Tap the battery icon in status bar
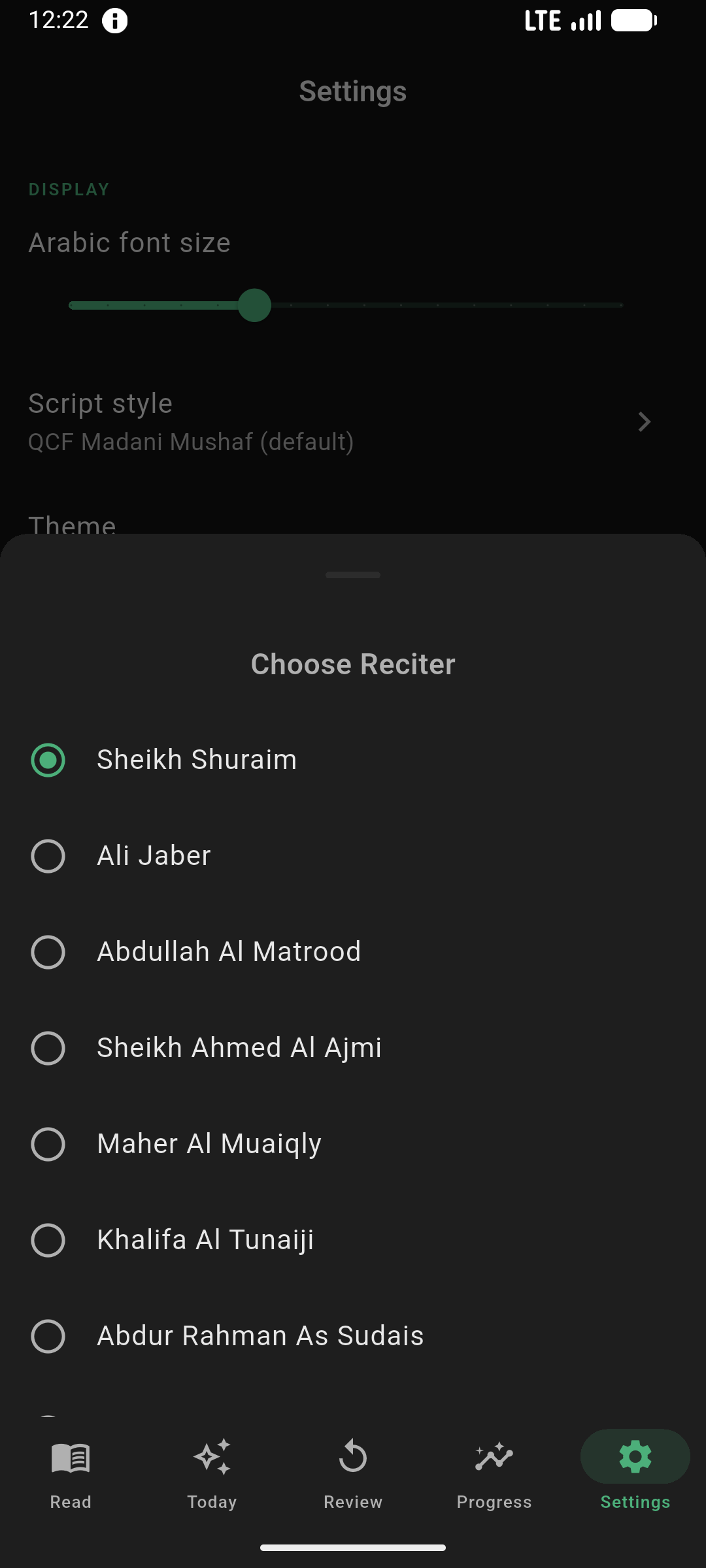 [633, 21]
